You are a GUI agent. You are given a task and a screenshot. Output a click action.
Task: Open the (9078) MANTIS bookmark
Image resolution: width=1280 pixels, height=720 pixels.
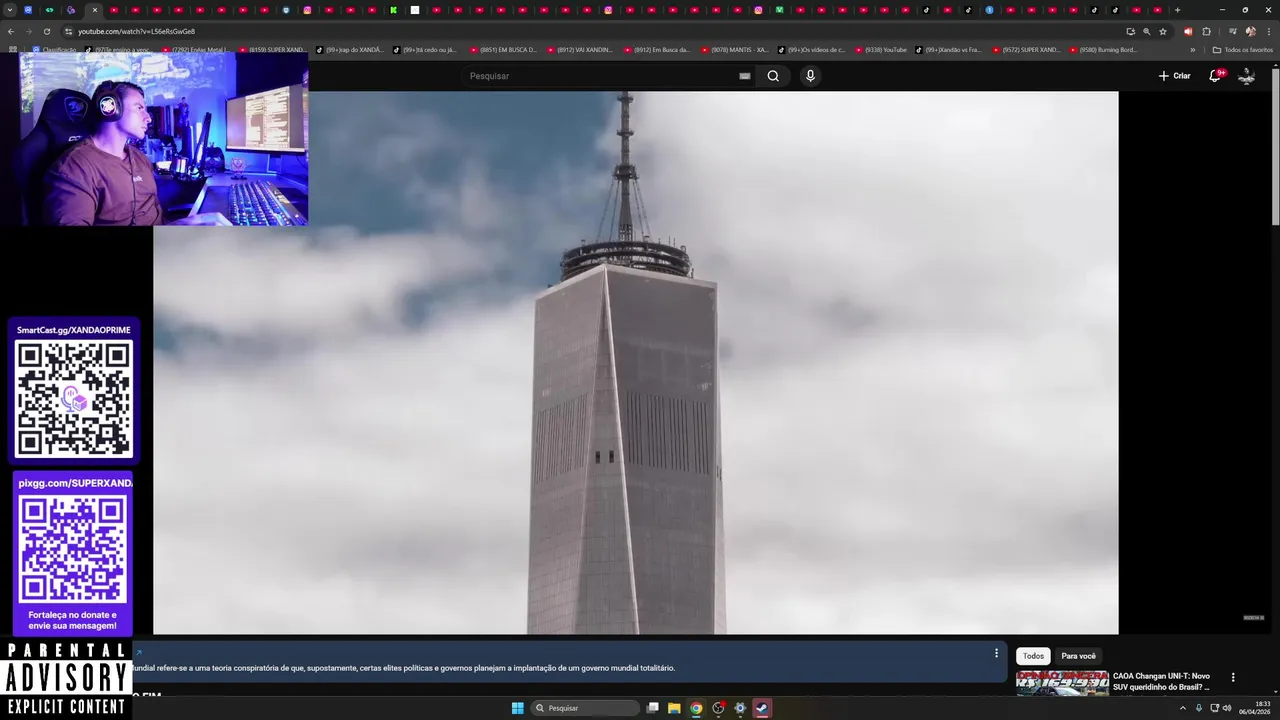(734, 50)
